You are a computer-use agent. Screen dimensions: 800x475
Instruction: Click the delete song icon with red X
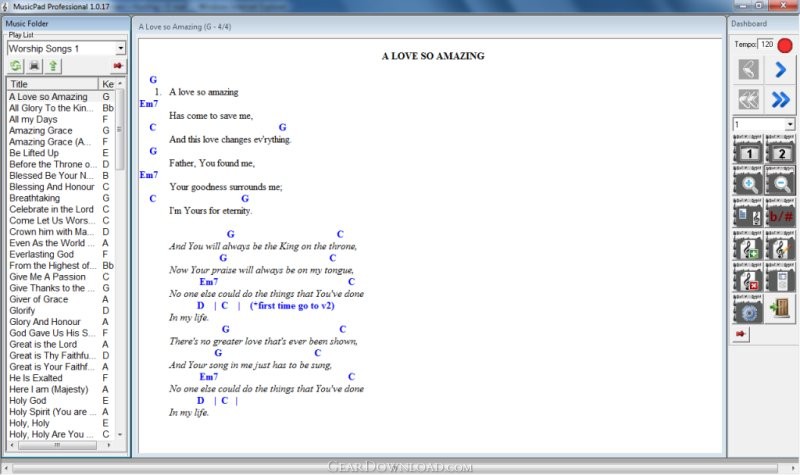click(748, 277)
